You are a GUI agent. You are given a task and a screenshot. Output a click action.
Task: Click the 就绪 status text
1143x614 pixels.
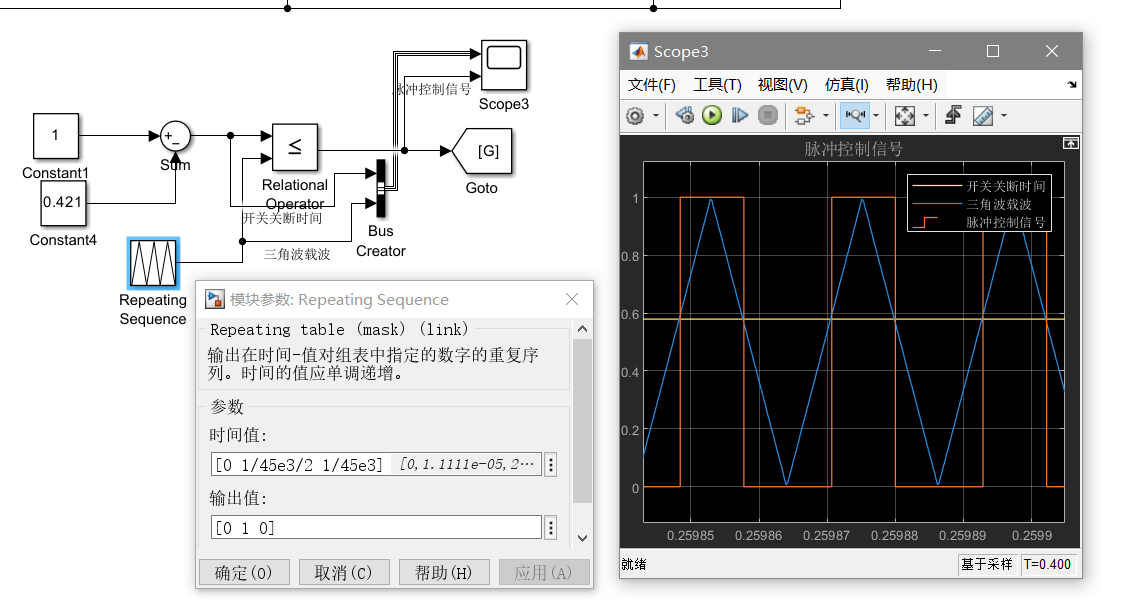[633, 564]
